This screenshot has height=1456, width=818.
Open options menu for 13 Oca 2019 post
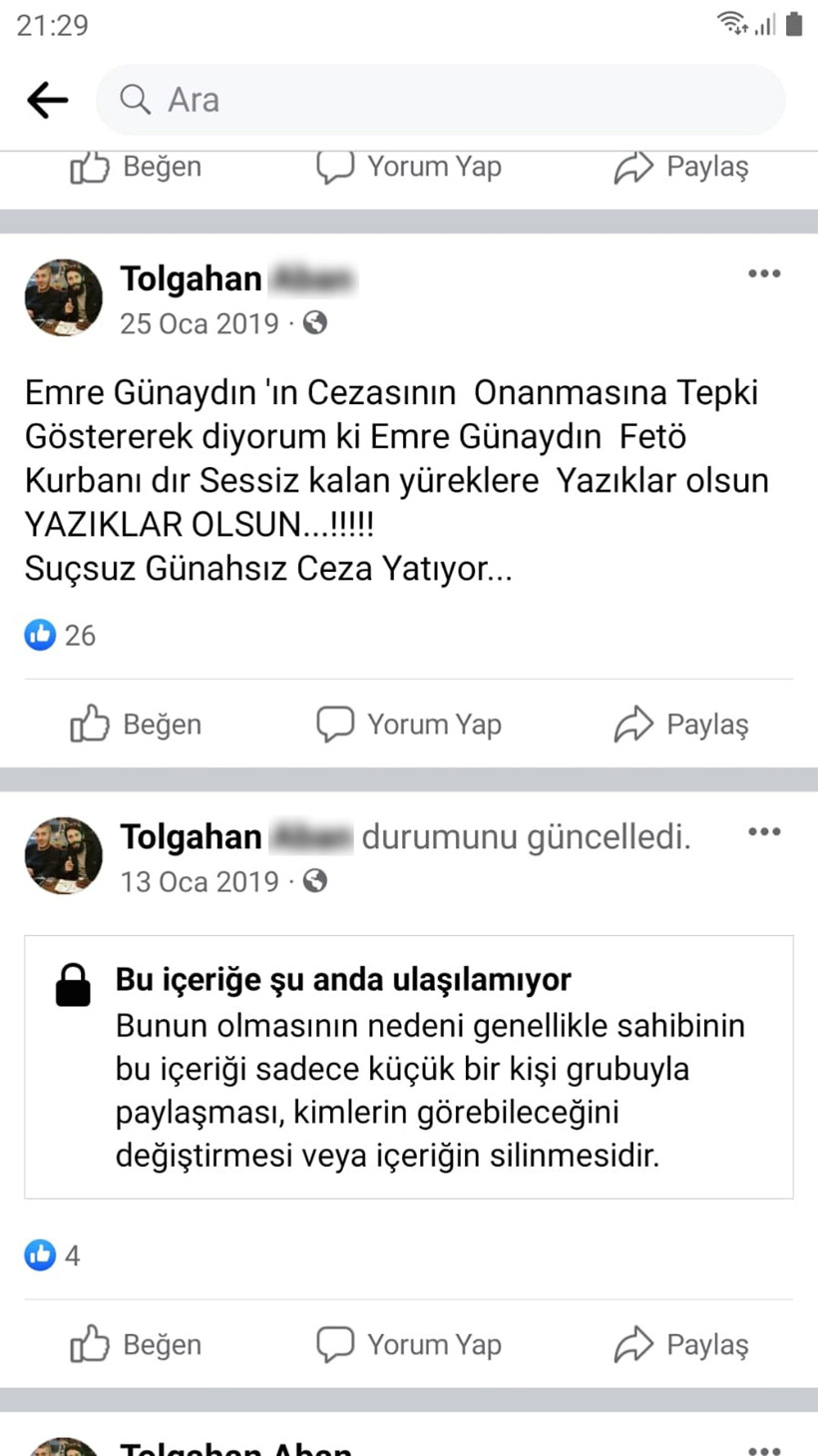click(x=764, y=832)
